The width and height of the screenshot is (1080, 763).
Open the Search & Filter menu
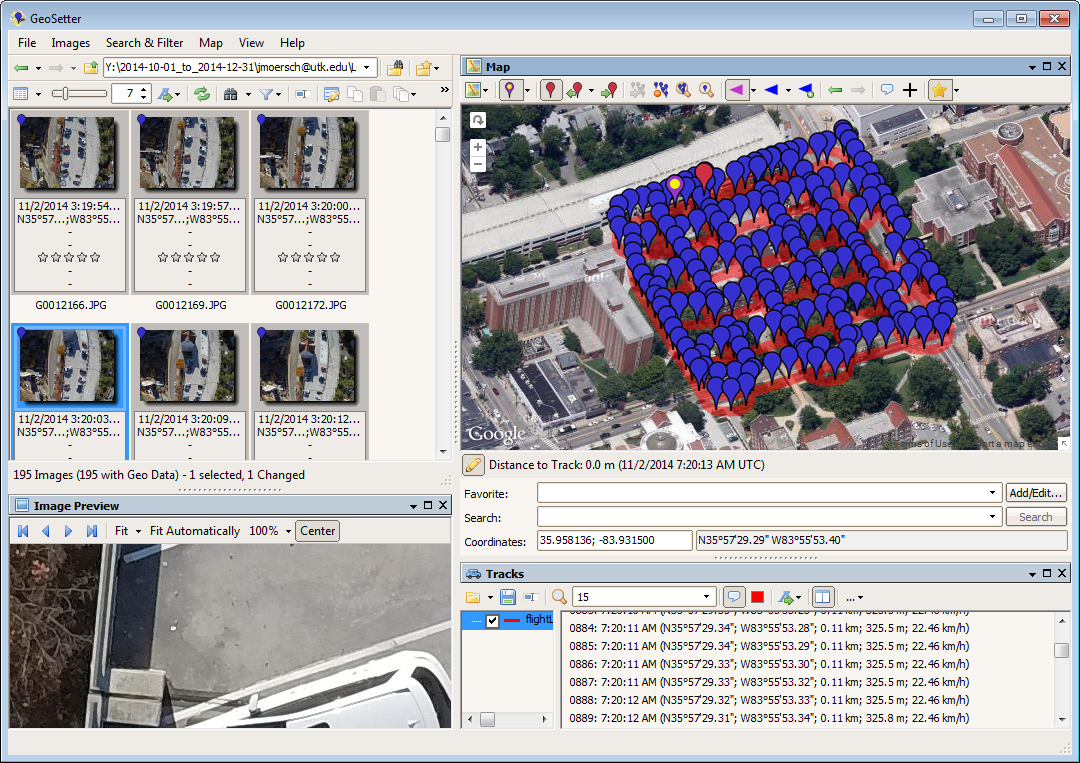[x=144, y=43]
